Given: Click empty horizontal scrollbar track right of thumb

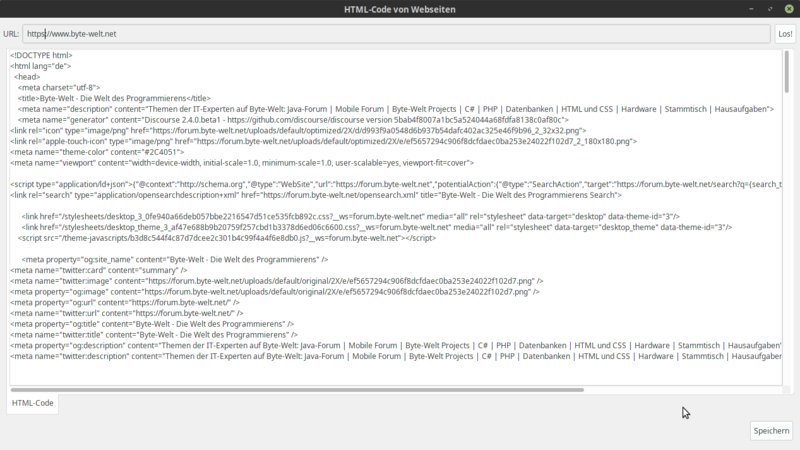Looking at the screenshot, I should pos(680,390).
